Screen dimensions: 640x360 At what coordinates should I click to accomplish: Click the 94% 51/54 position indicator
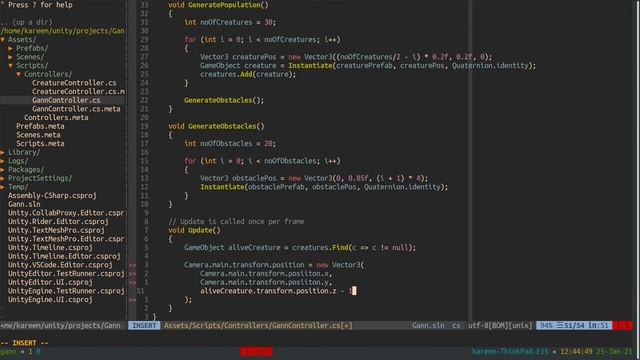coord(574,325)
